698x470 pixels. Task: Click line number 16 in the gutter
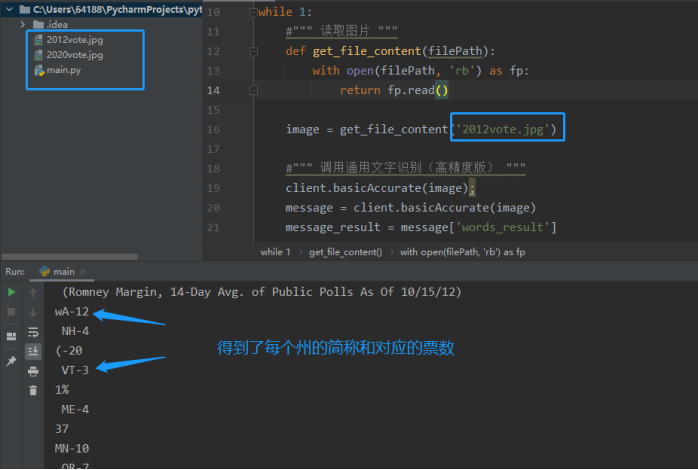(213, 130)
